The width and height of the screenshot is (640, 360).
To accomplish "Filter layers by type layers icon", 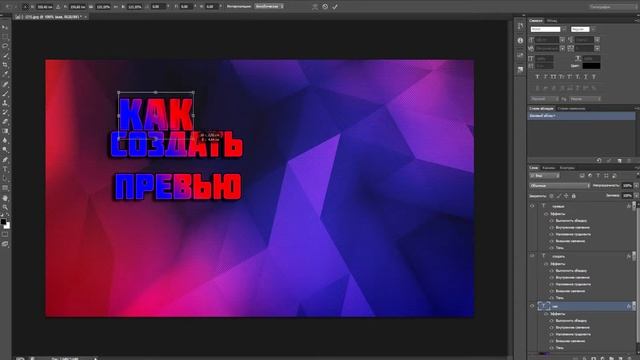I will pyautogui.click(x=598, y=176).
